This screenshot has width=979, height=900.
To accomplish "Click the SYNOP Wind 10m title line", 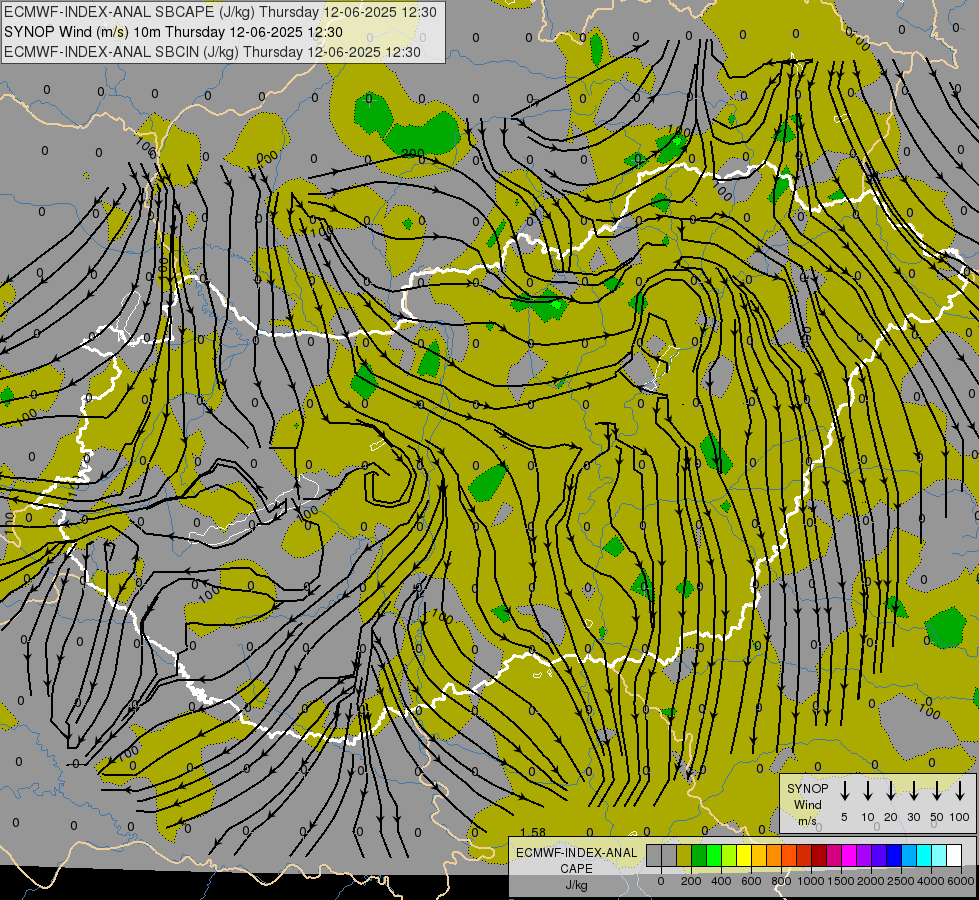I will tap(174, 32).
